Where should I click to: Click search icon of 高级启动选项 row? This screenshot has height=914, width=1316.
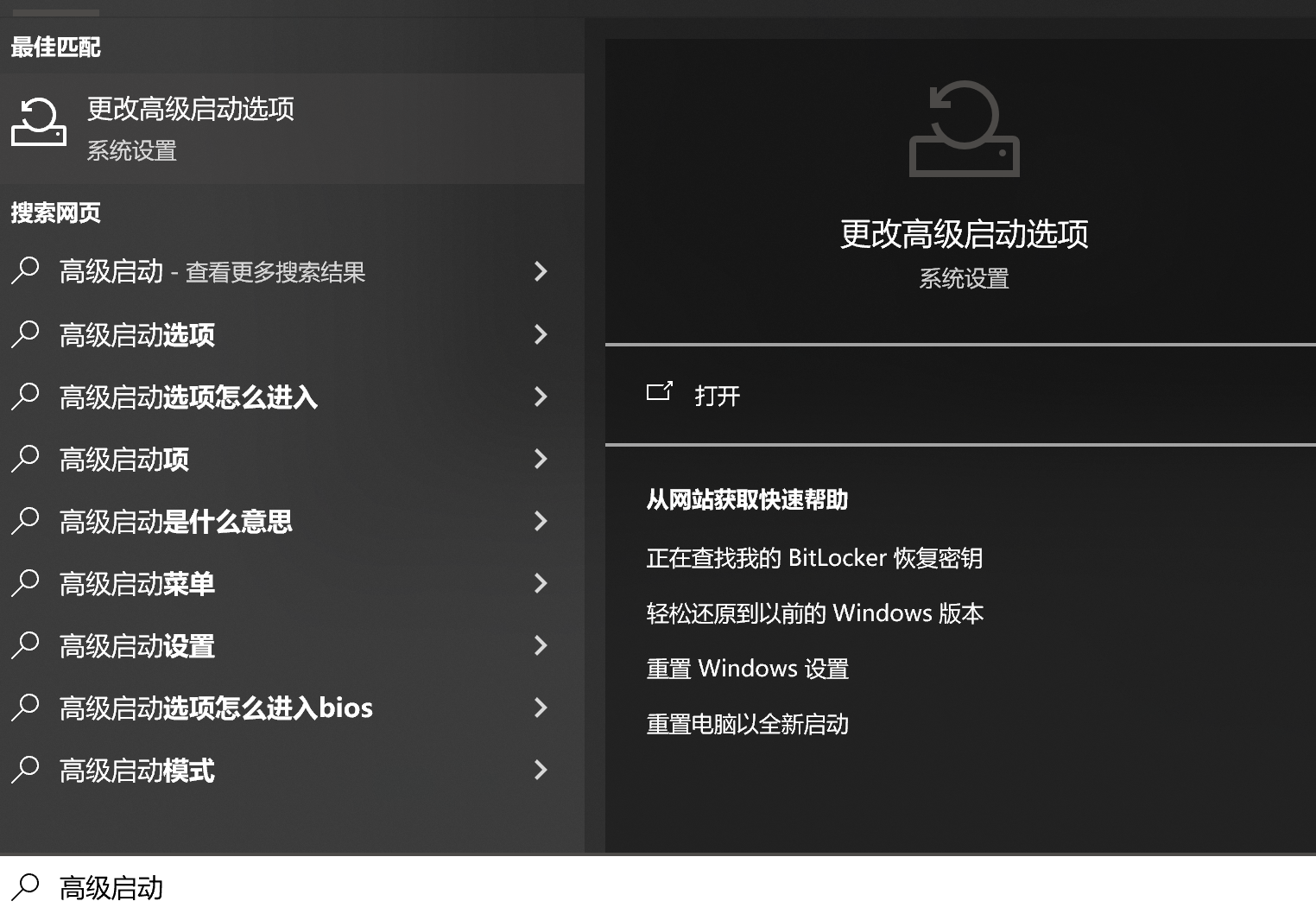(26, 333)
